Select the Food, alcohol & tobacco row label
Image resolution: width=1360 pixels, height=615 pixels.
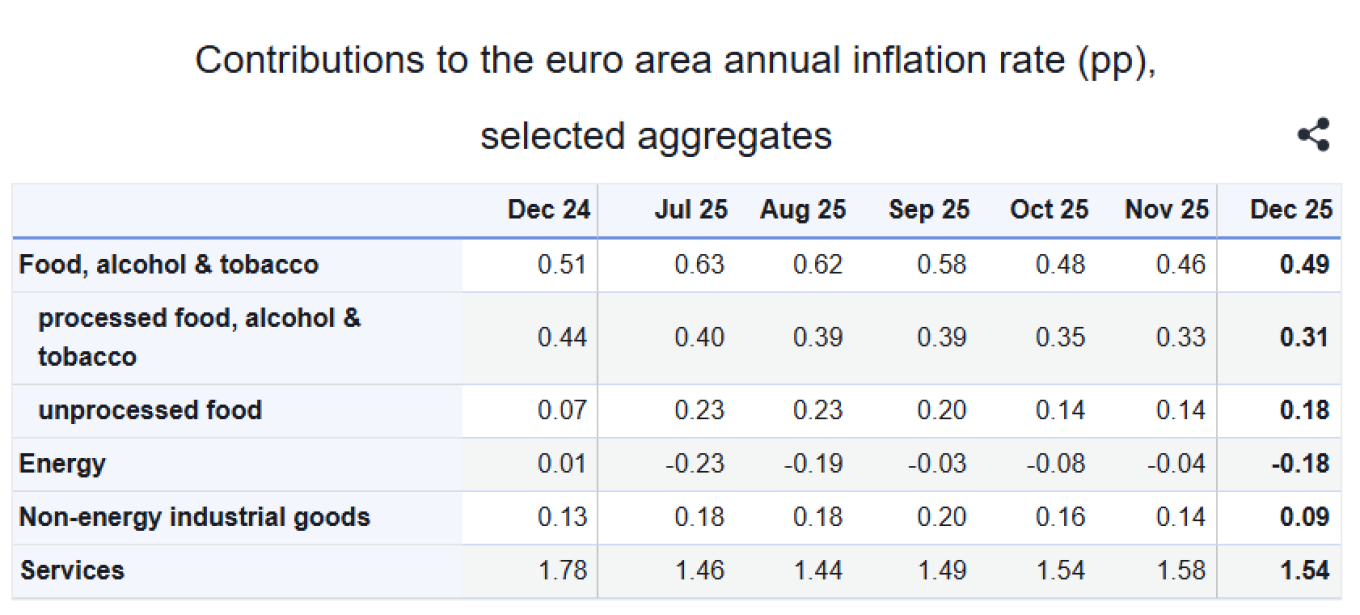tap(168, 265)
